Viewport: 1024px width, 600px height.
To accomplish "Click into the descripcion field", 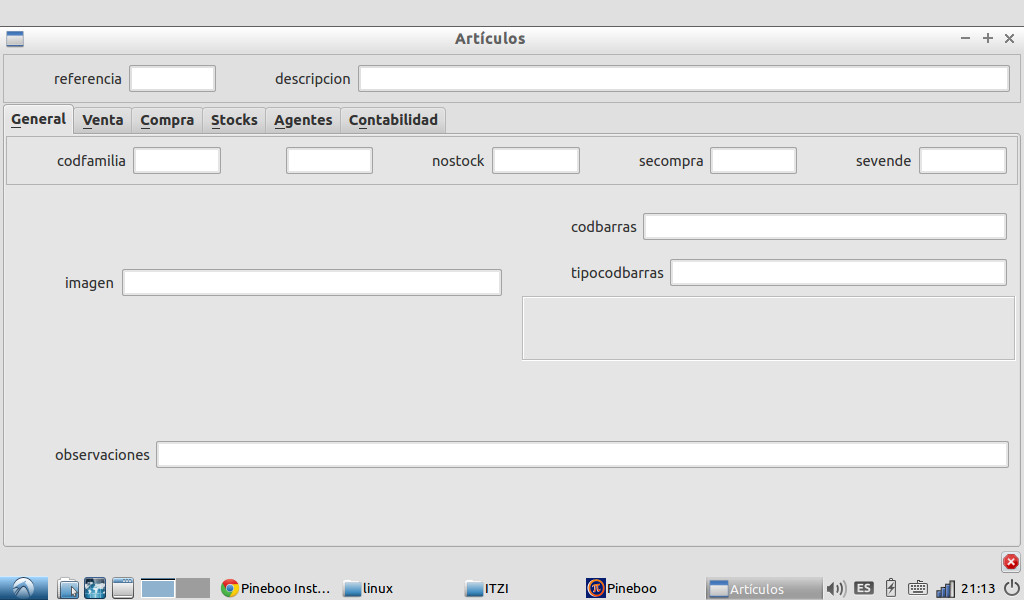I will [x=684, y=79].
